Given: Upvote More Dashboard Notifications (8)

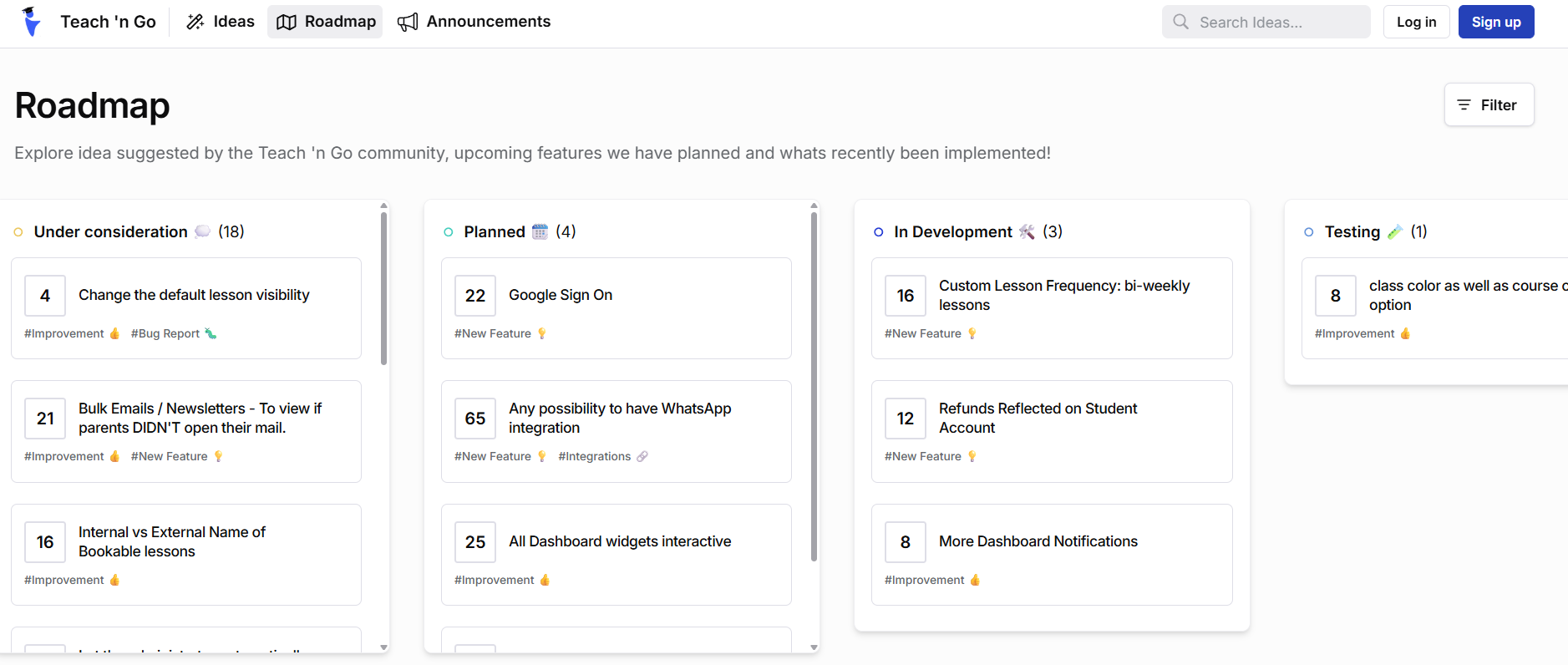Looking at the screenshot, I should tap(906, 542).
